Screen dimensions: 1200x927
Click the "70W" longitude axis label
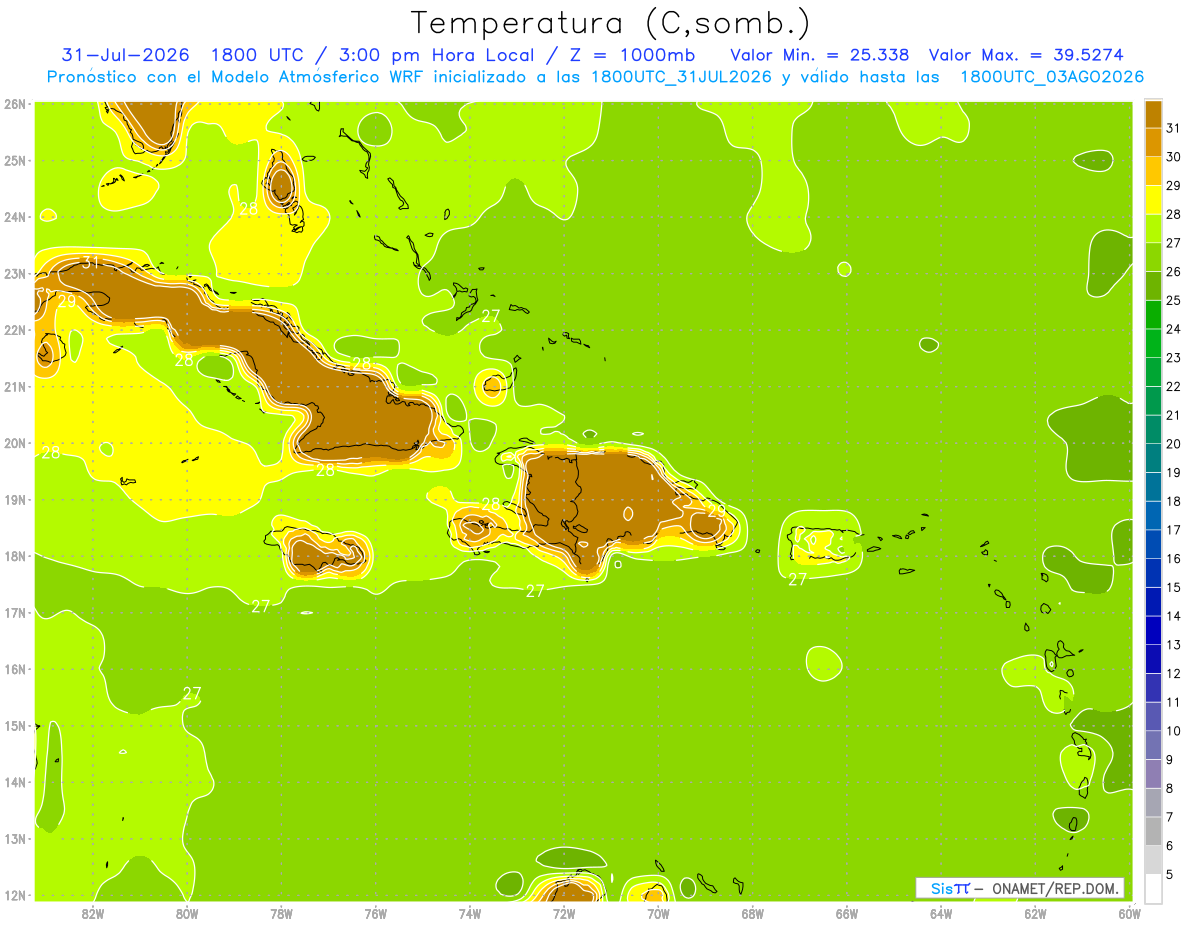pyautogui.click(x=658, y=913)
